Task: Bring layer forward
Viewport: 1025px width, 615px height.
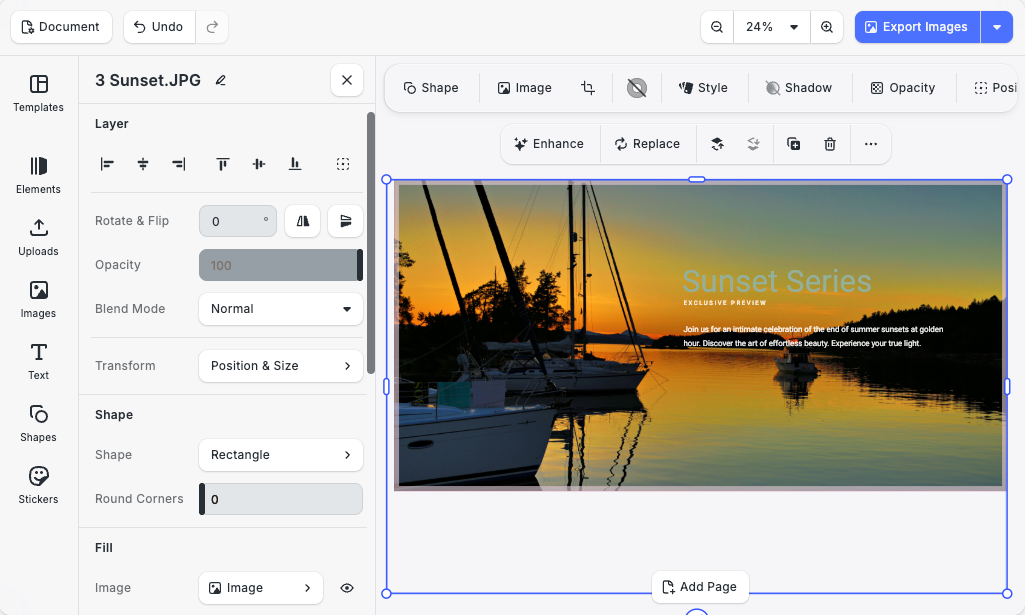Action: tap(718, 144)
